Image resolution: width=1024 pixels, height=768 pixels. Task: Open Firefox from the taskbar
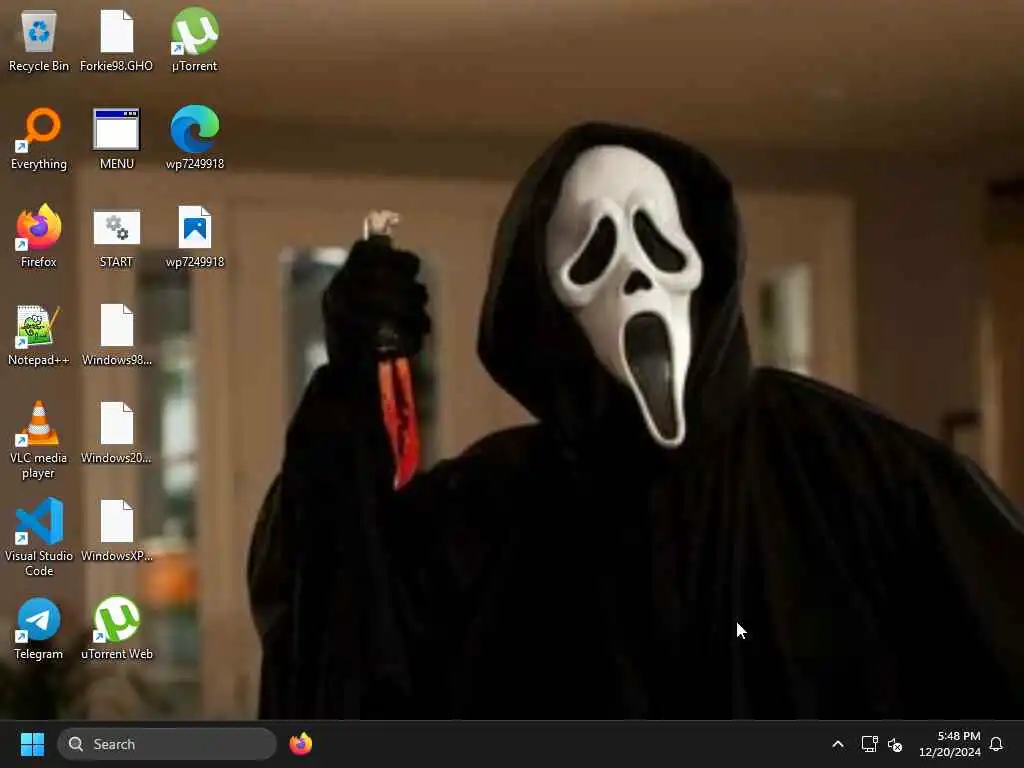click(x=301, y=744)
